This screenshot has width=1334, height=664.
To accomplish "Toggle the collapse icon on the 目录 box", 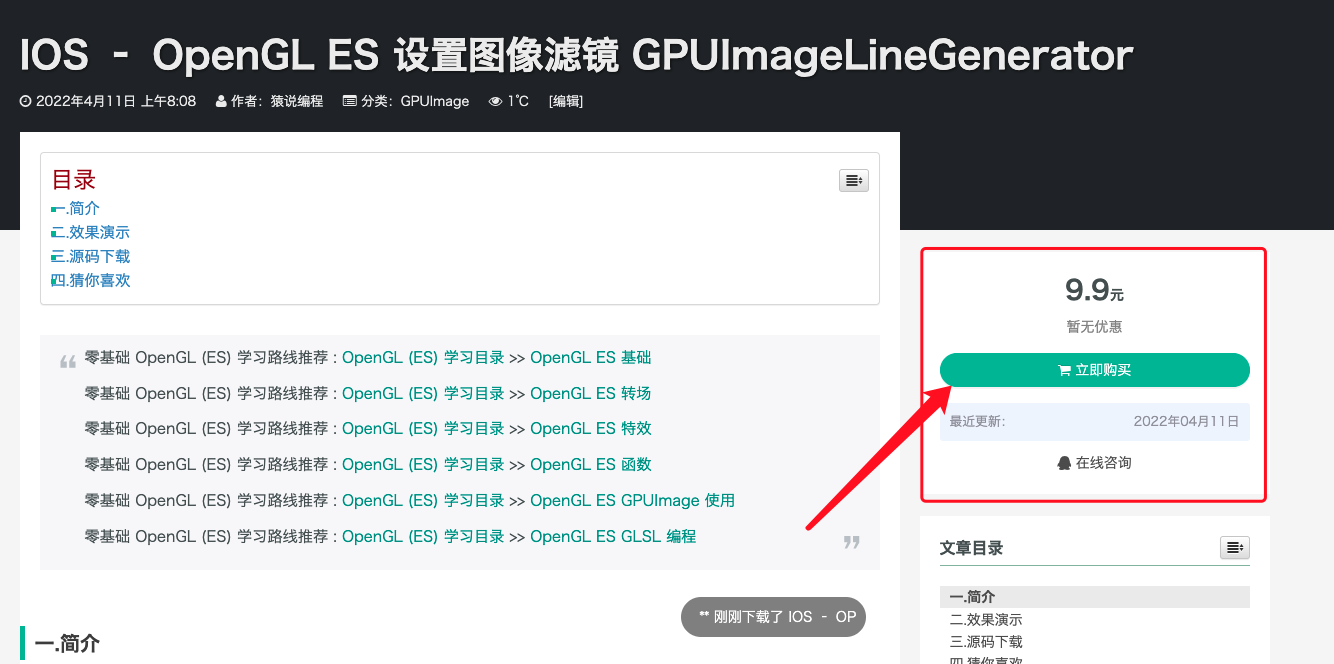I will pyautogui.click(x=853, y=180).
